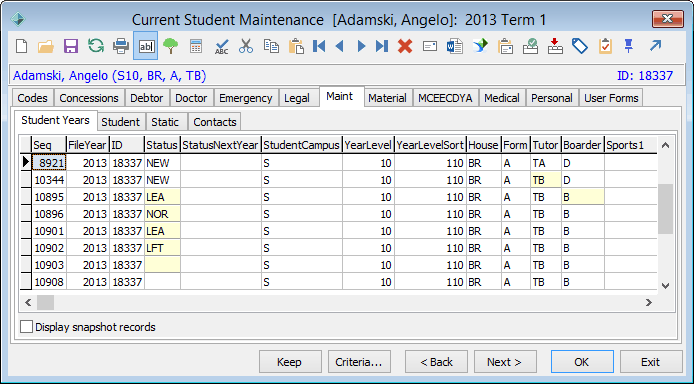Create a new record with blank page icon

(x=21, y=46)
